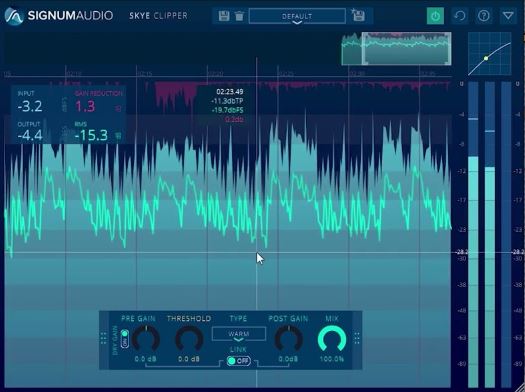The width and height of the screenshot is (525, 392).
Task: Click the save-as-new preset icon
Action: point(358,15)
